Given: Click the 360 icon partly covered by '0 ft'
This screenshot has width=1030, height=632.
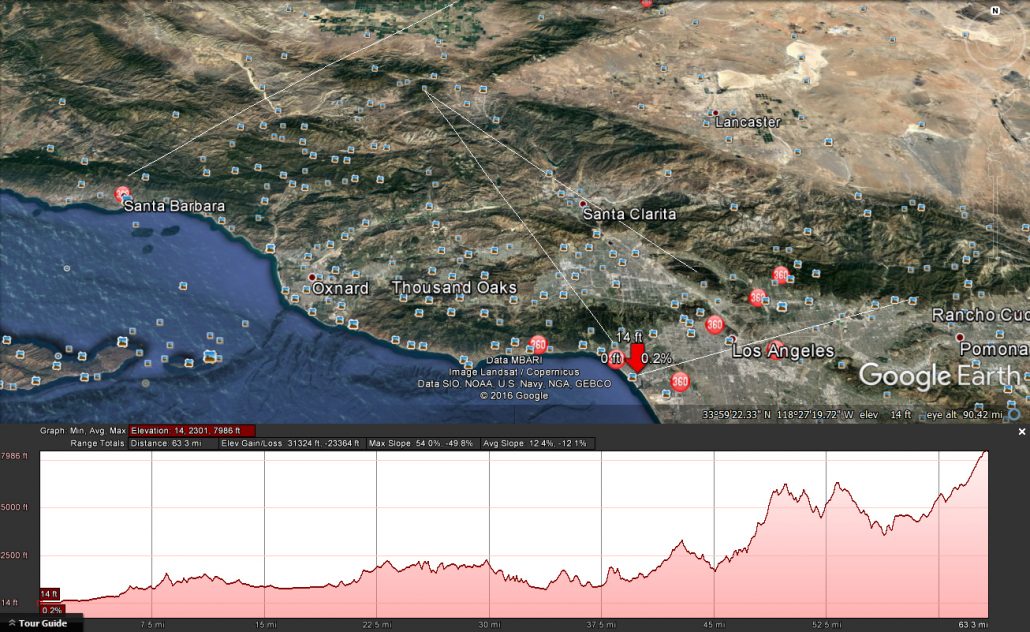Looking at the screenshot, I should coord(616,359).
